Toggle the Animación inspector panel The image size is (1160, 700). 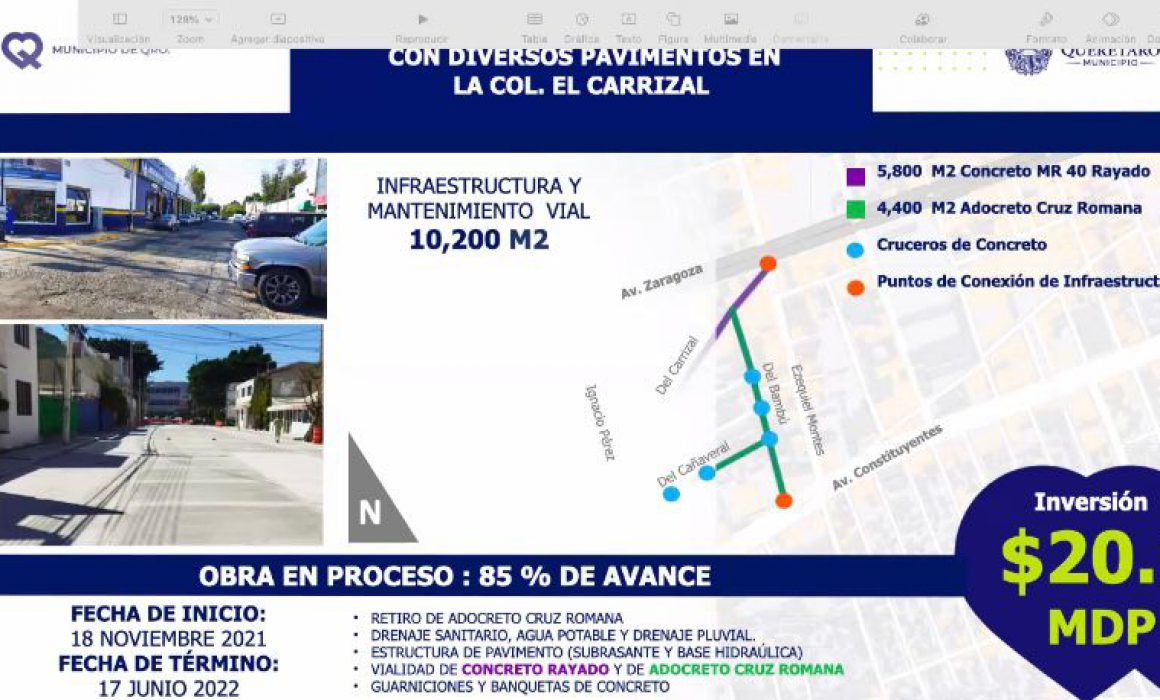point(1110,27)
